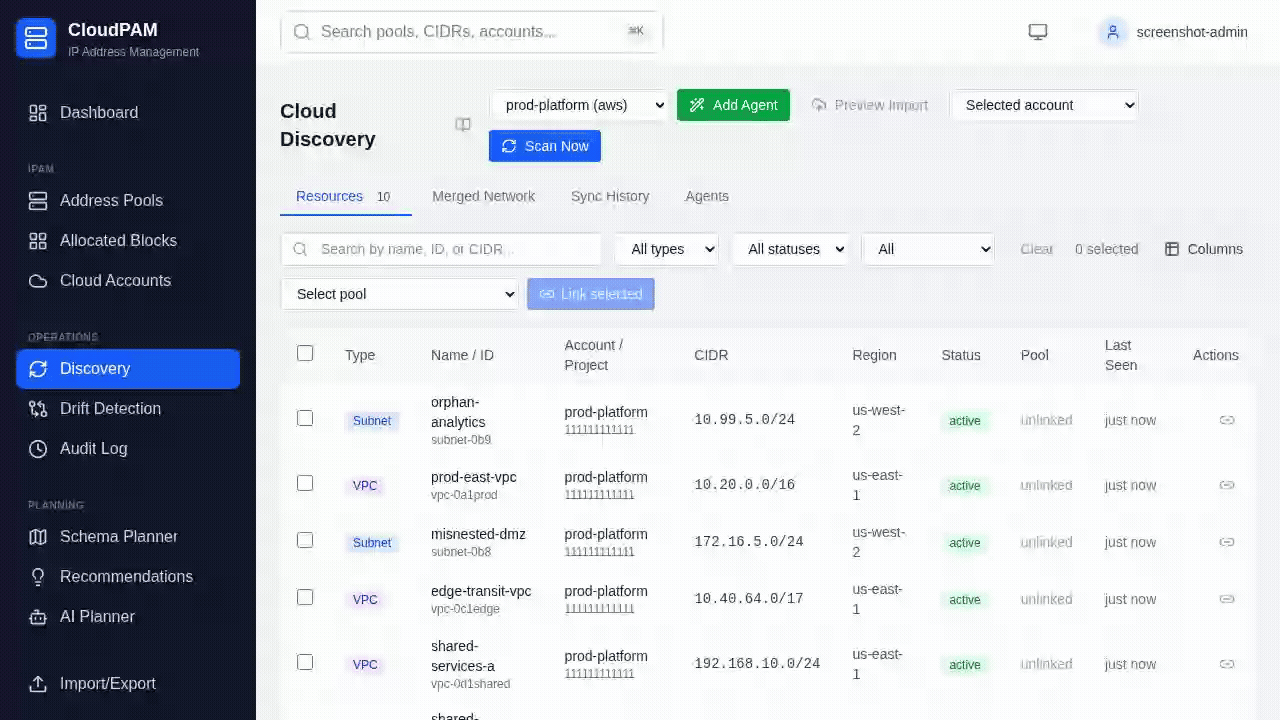This screenshot has width=1280, height=720.
Task: Open Import/Export in the sidebar
Action: [128, 684]
